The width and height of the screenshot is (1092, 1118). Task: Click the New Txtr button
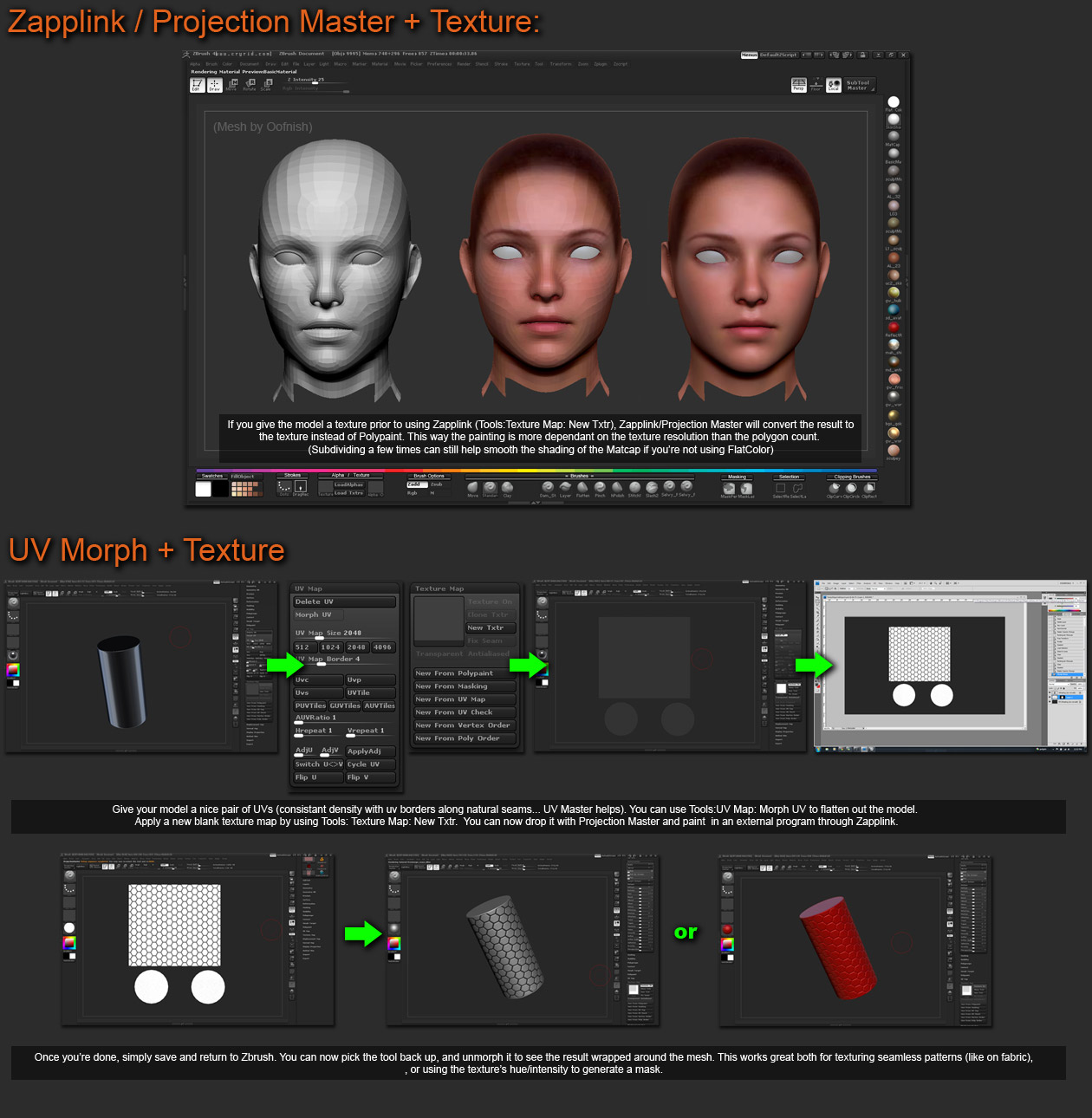(491, 627)
